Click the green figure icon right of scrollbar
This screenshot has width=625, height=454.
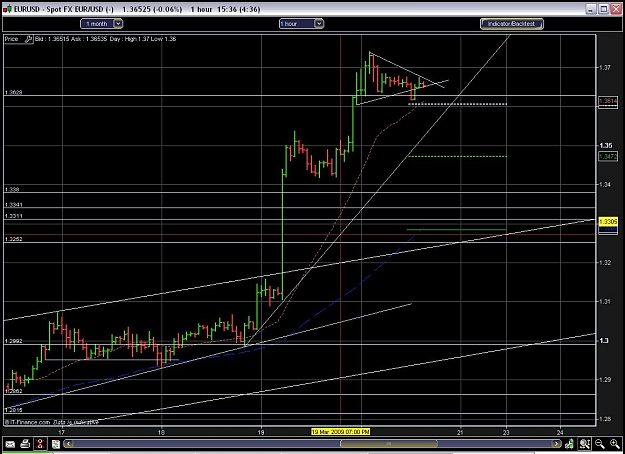(570, 444)
